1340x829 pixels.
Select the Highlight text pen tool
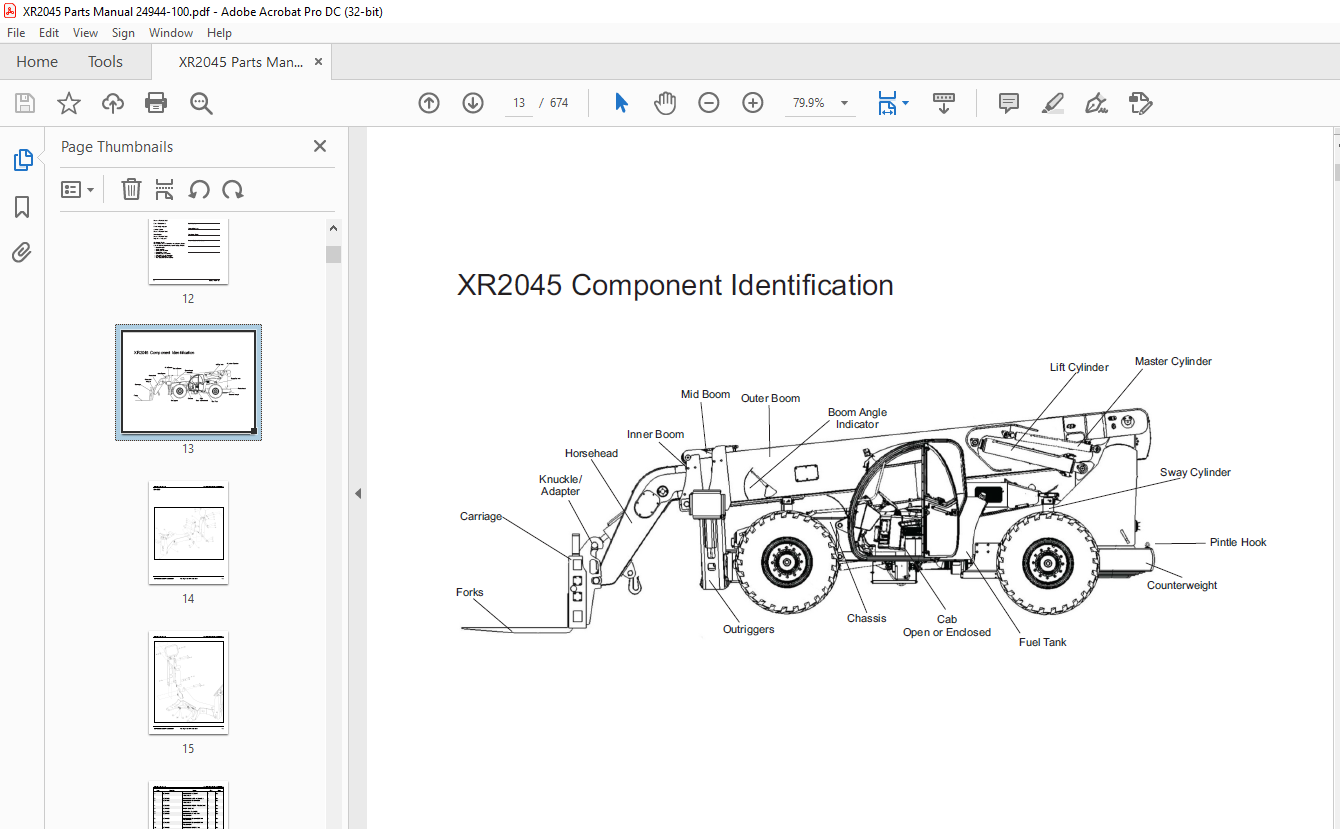point(1052,103)
